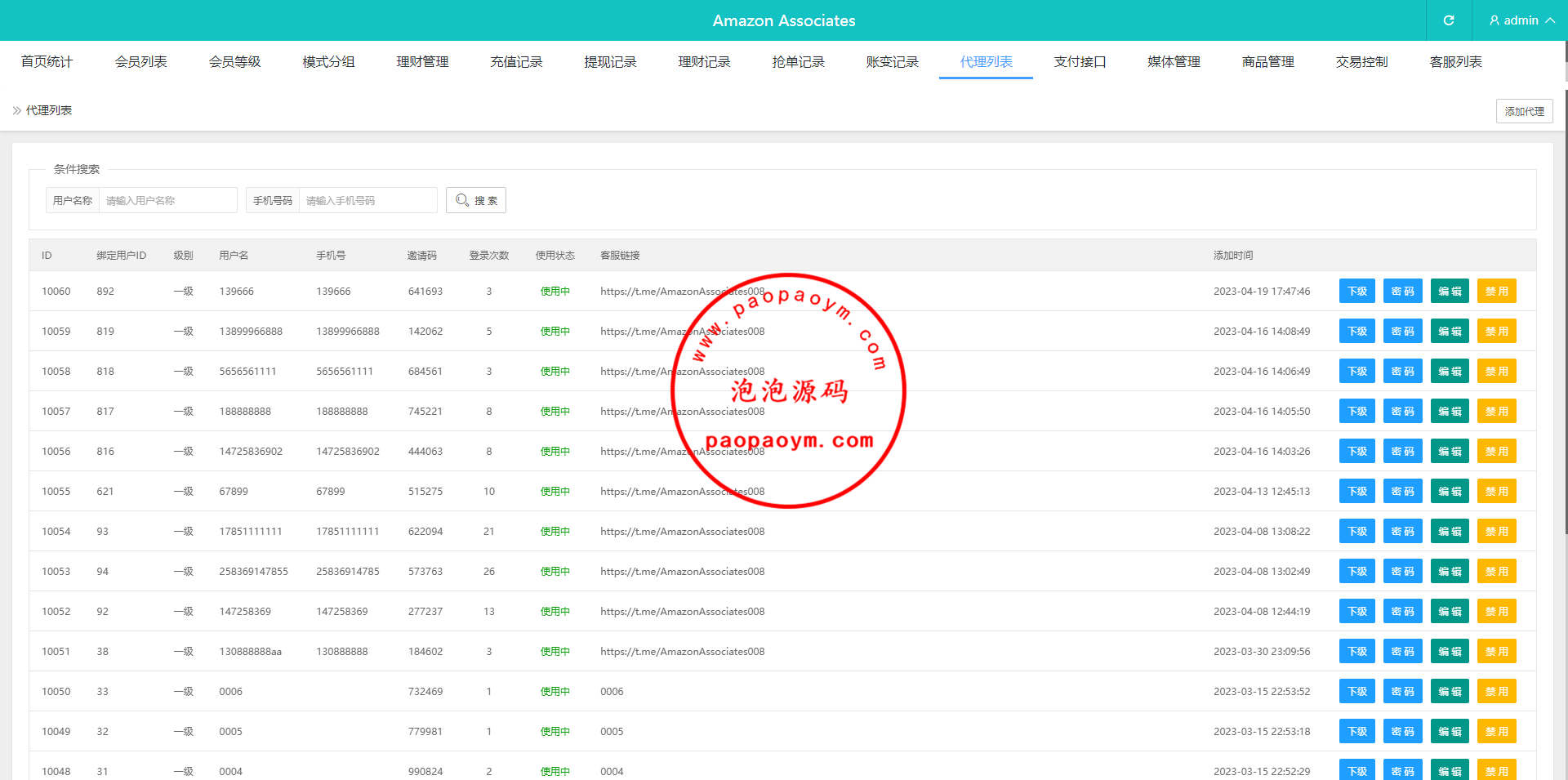Click into the 手机号码 search field

click(x=367, y=200)
